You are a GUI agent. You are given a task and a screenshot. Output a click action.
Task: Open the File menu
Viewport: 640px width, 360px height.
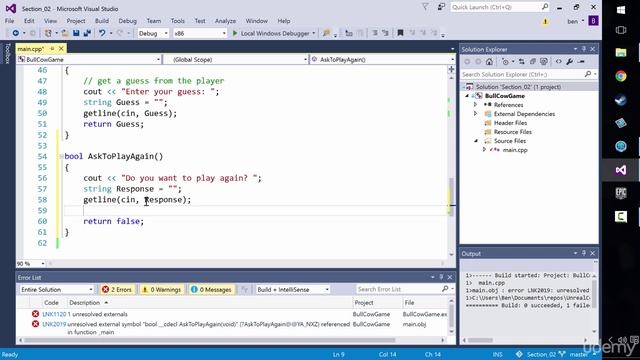coord(9,21)
